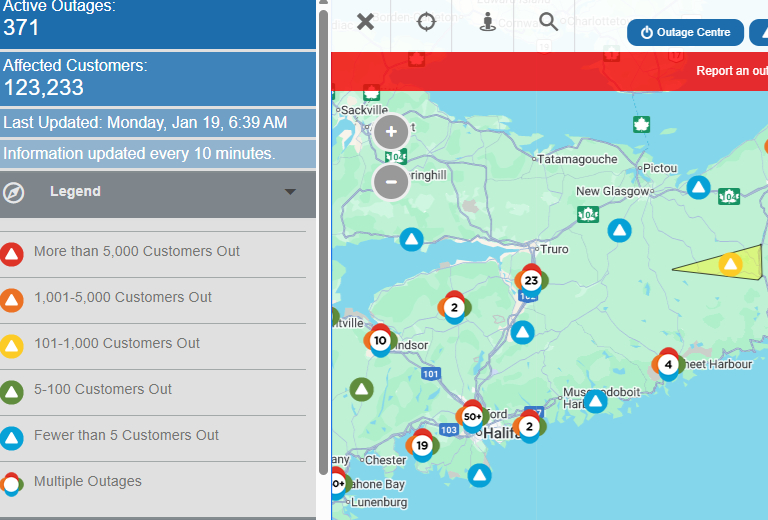Open street view person icon
Image resolution: width=768 pixels, height=520 pixels.
[487, 22]
